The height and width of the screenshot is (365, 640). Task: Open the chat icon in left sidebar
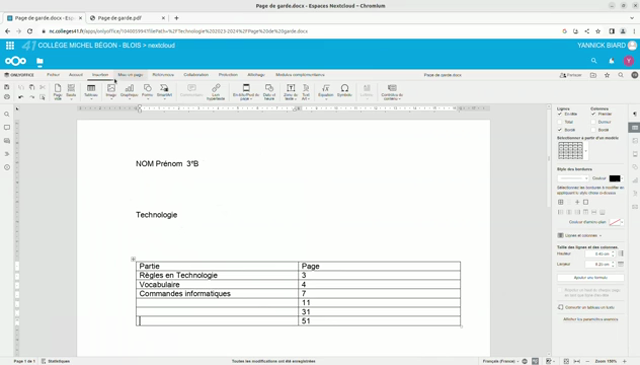[7, 141]
